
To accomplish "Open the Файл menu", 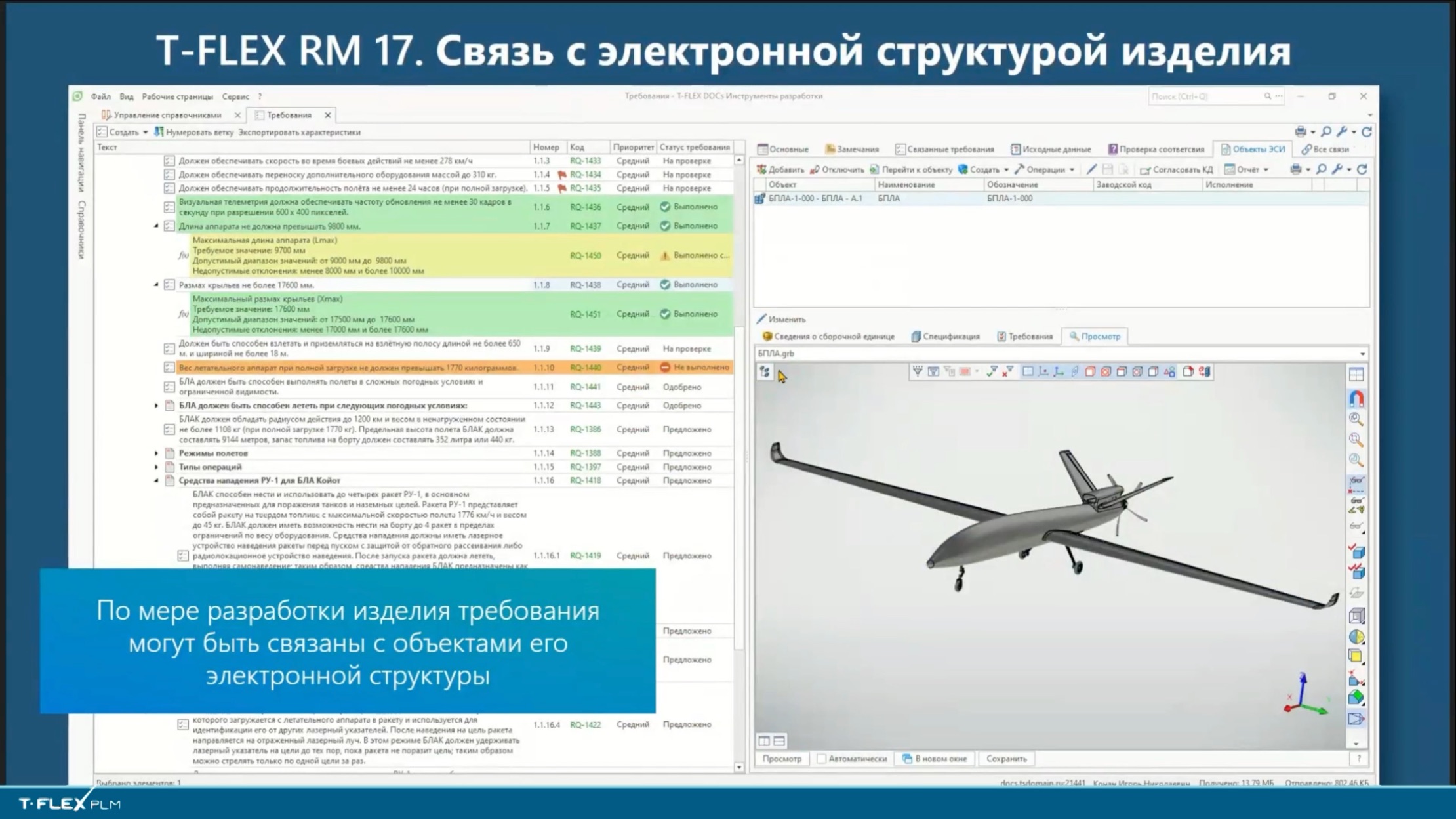I will 100,96.
